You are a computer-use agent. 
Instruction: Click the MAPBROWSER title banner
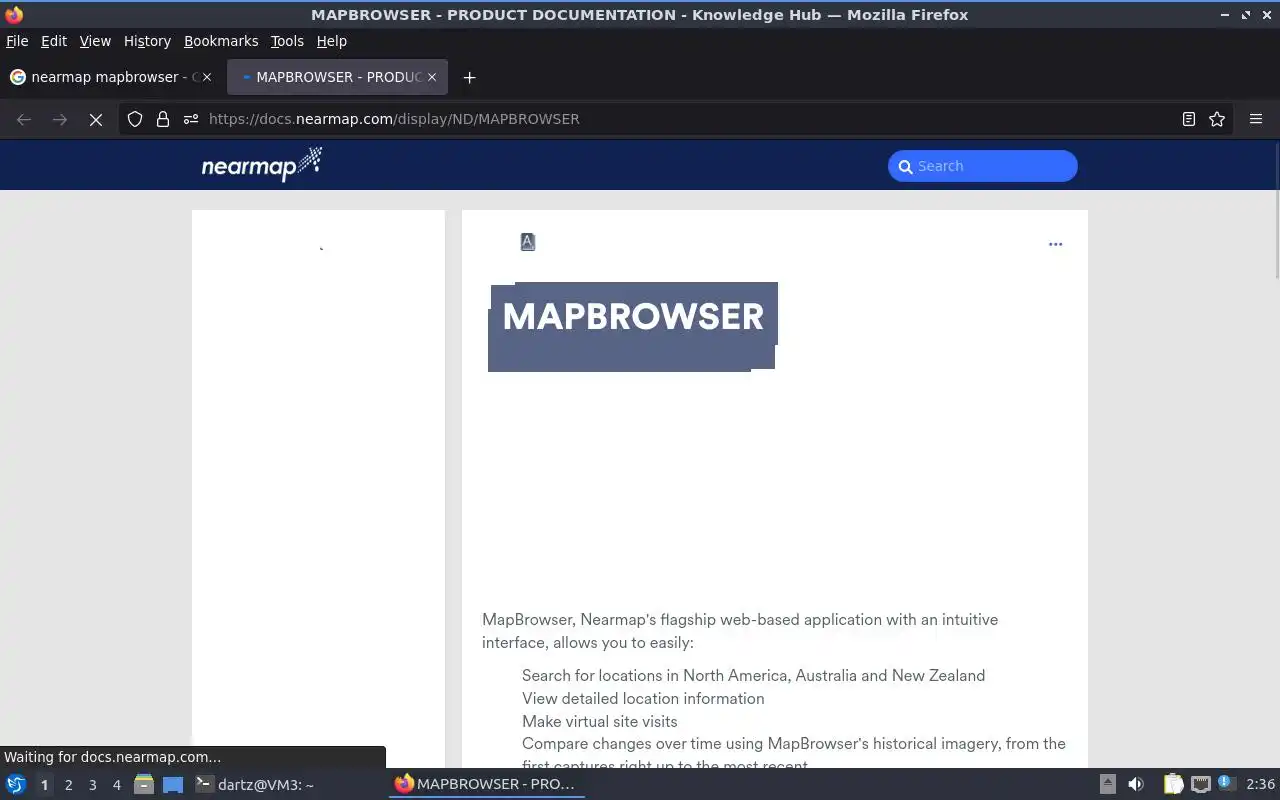633,327
